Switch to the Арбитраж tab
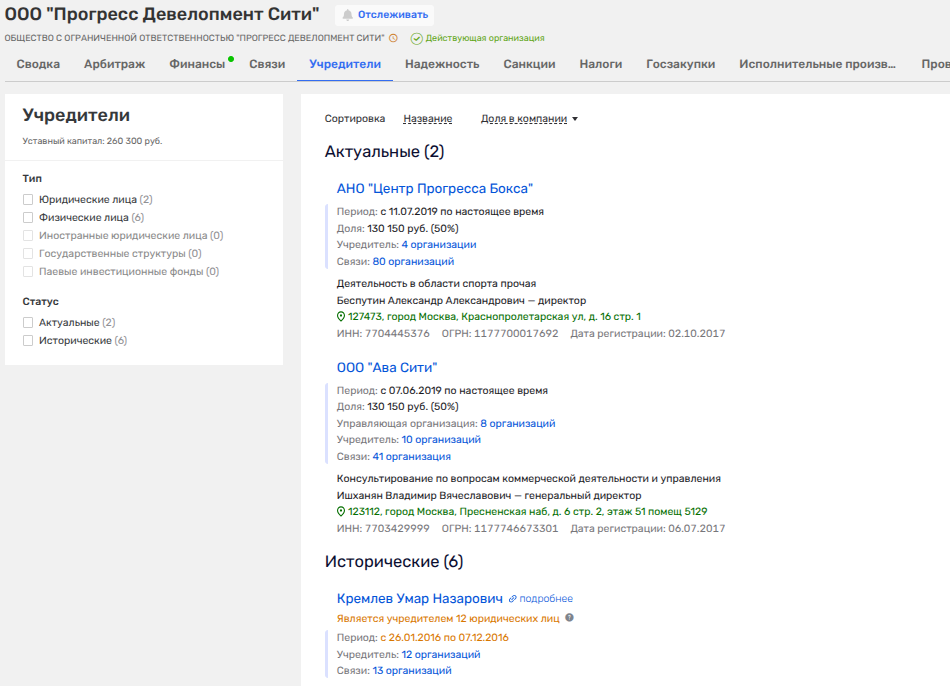This screenshot has height=686, width=950. 114,64
